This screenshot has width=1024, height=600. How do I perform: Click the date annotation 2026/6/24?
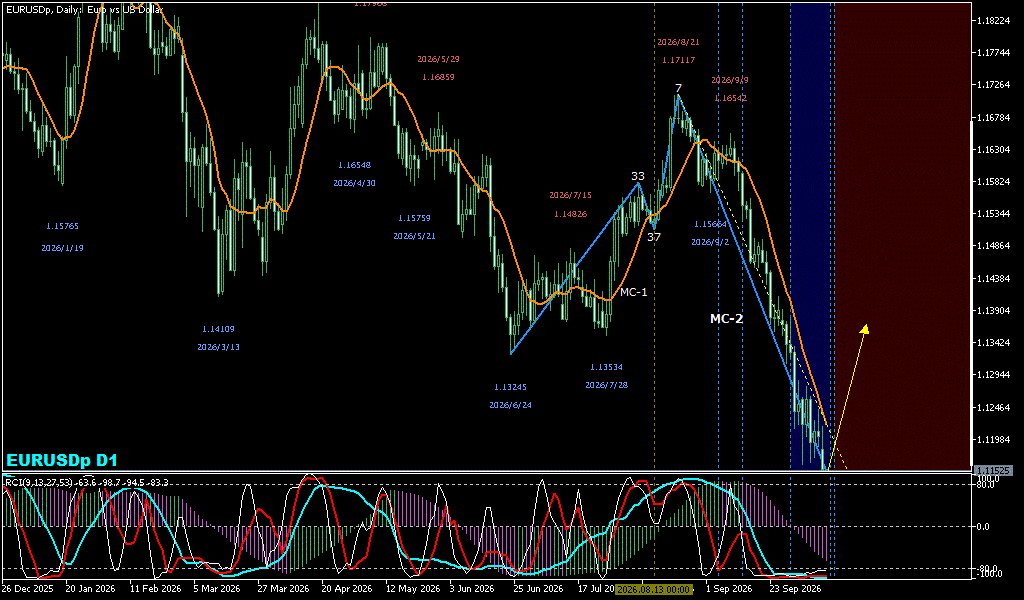[x=510, y=405]
